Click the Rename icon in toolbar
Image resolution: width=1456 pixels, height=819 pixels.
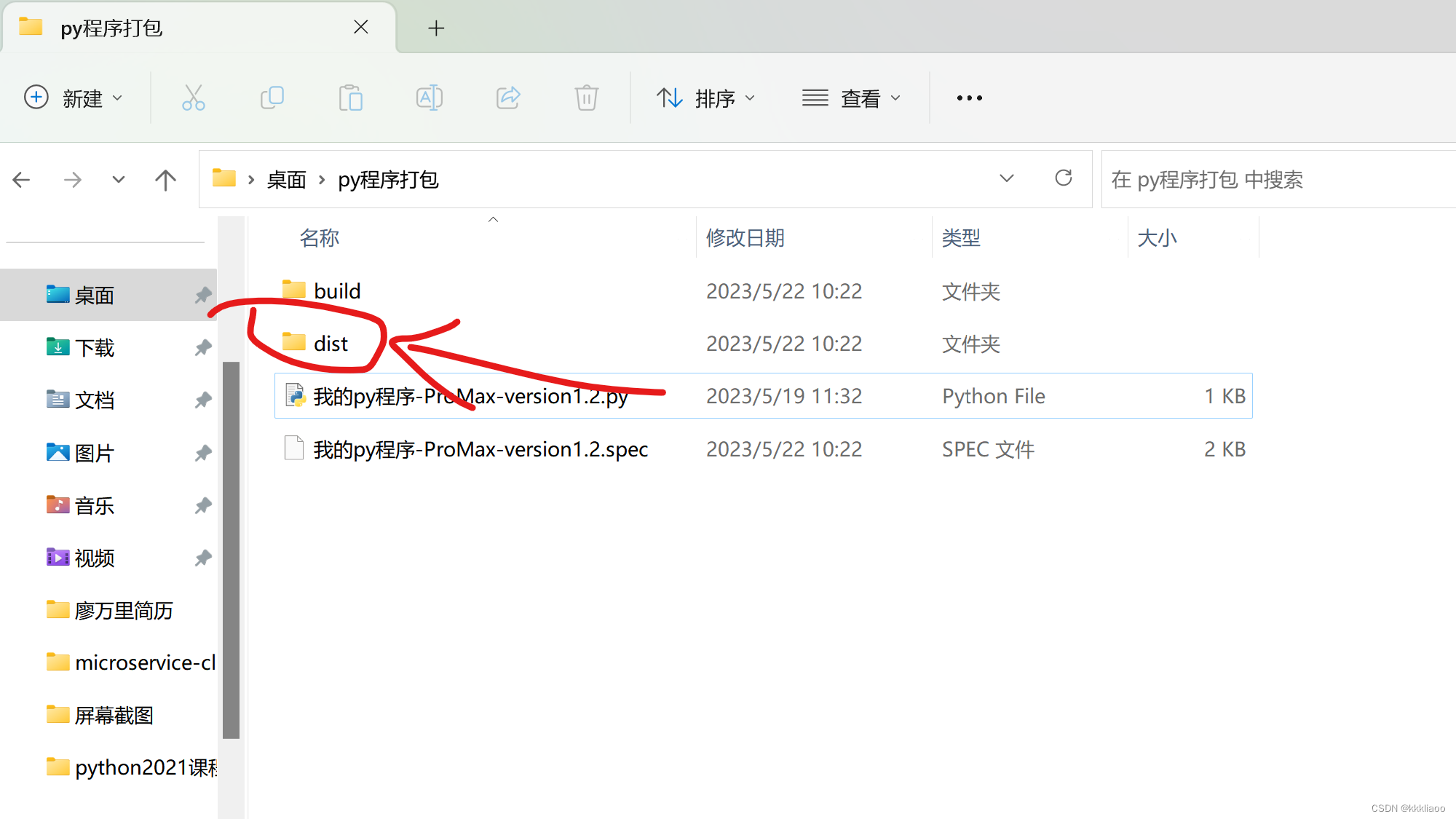pyautogui.click(x=429, y=98)
